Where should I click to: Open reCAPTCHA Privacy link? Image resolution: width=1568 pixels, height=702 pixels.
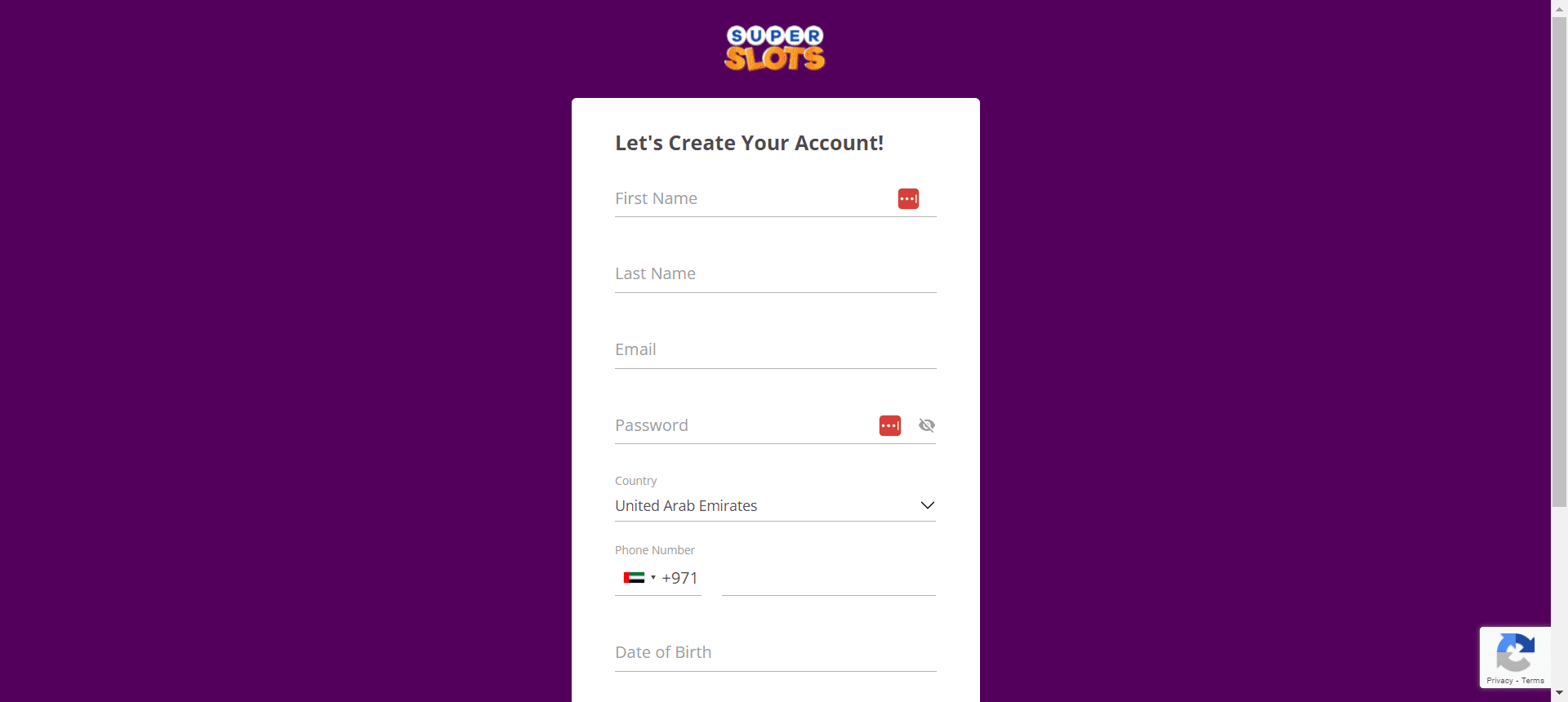(x=1499, y=681)
